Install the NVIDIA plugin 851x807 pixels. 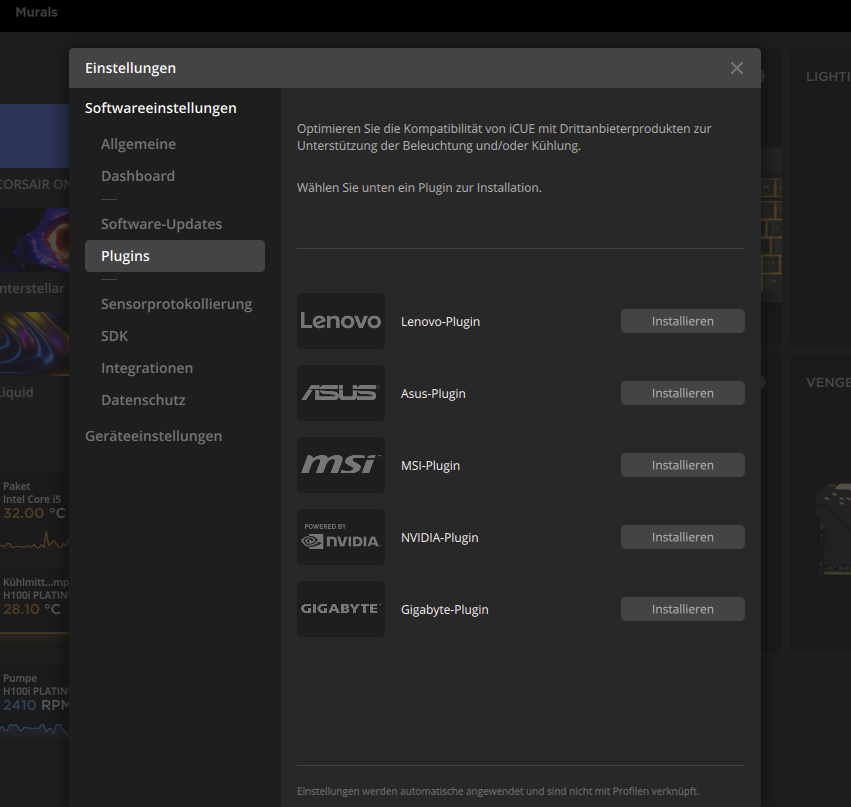tap(683, 537)
